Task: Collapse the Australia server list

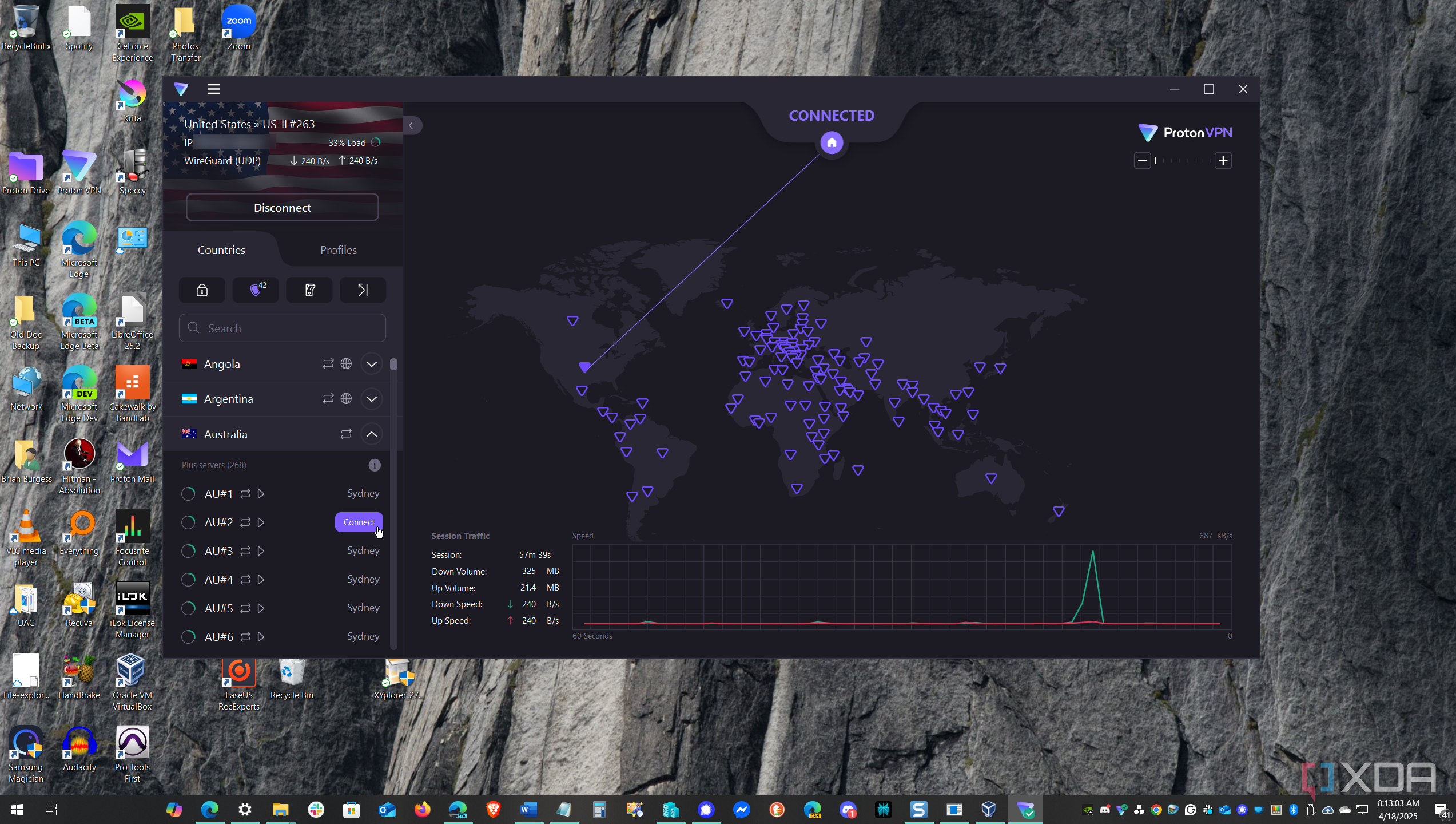Action: click(372, 434)
